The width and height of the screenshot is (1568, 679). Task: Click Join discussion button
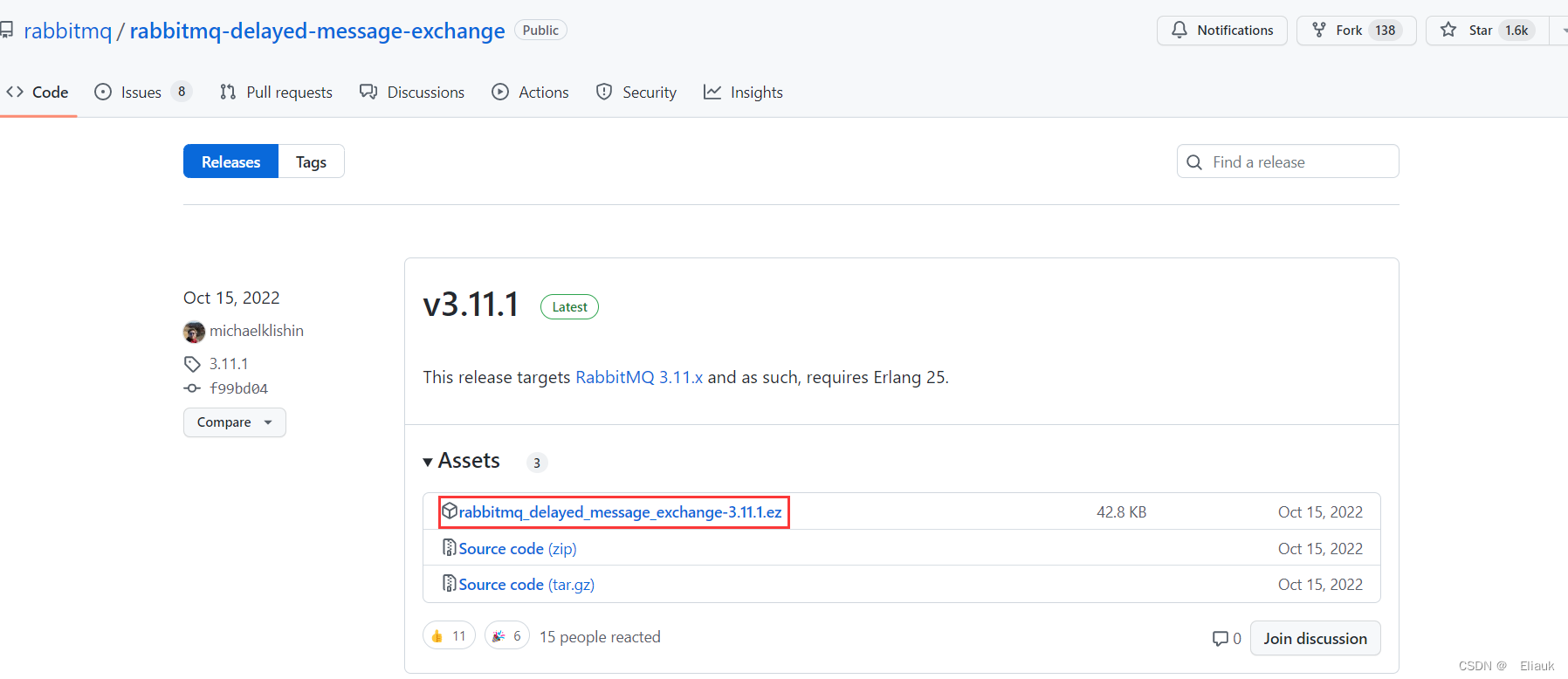1315,639
